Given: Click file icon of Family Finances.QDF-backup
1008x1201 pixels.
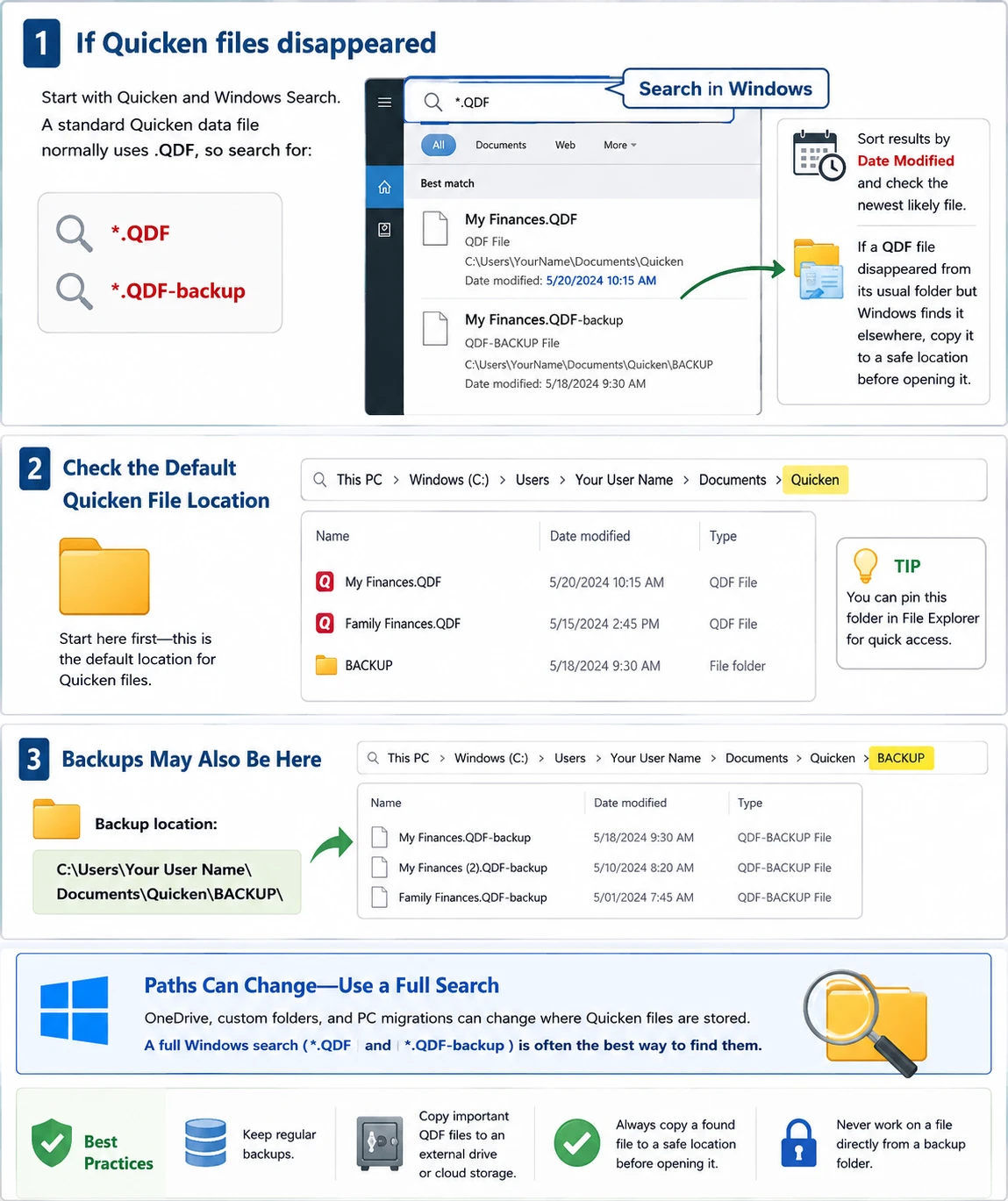Looking at the screenshot, I should [x=379, y=897].
